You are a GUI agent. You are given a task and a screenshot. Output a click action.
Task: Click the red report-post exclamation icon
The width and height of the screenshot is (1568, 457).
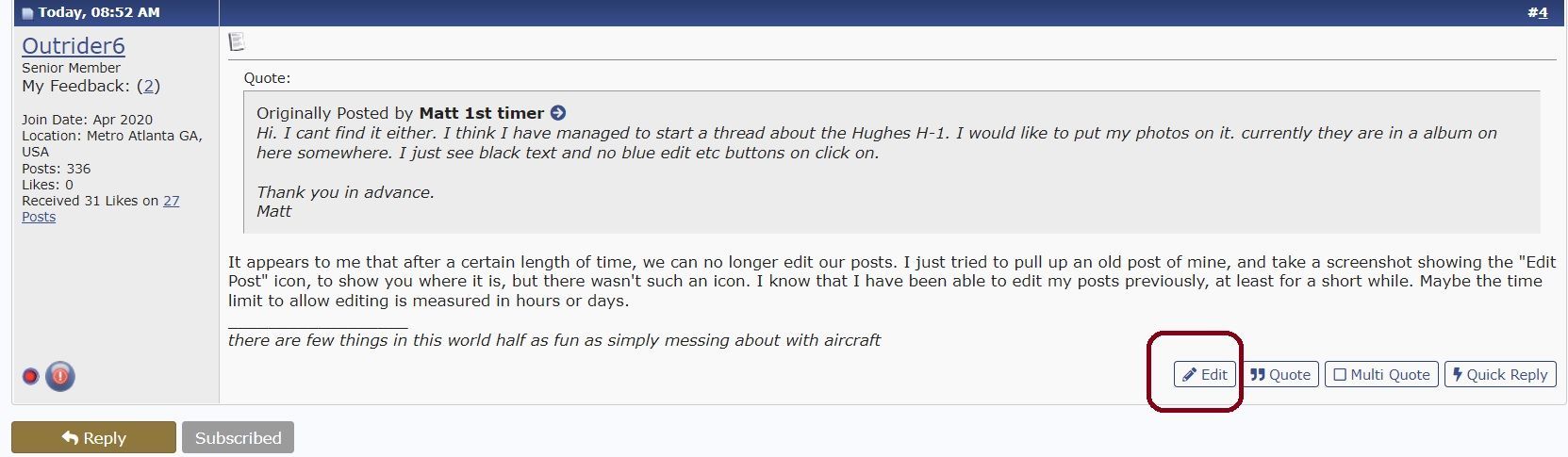coord(60,376)
